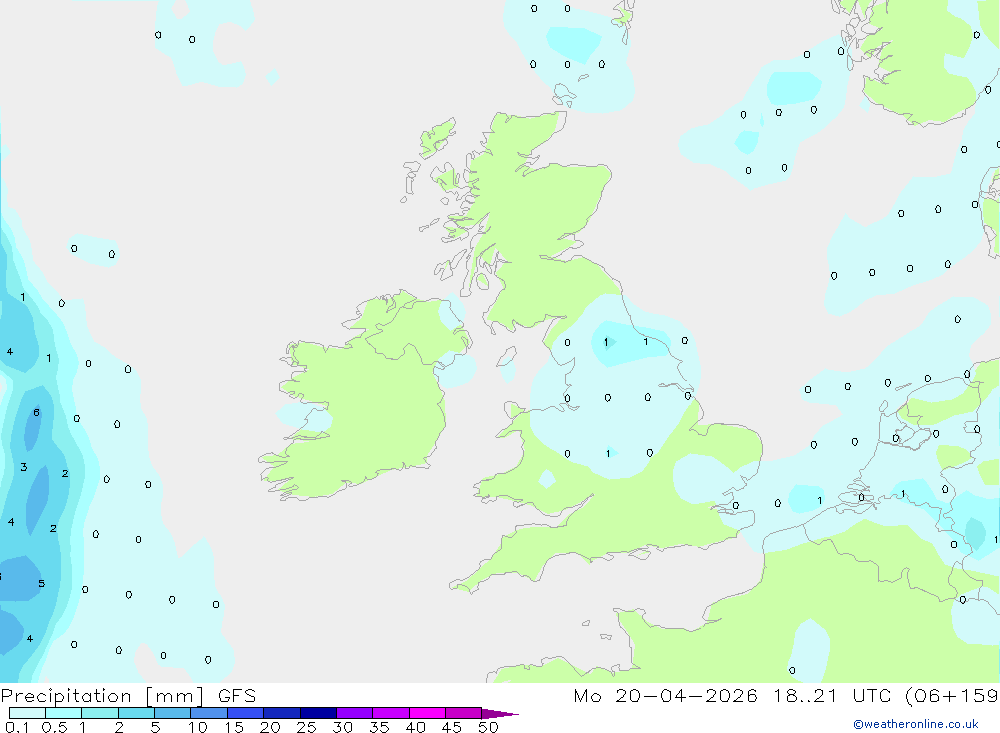Viewport: 1000px width, 733px height.
Task: Click the "Precipitation [mm] GFS" title text
Action: coord(128,696)
